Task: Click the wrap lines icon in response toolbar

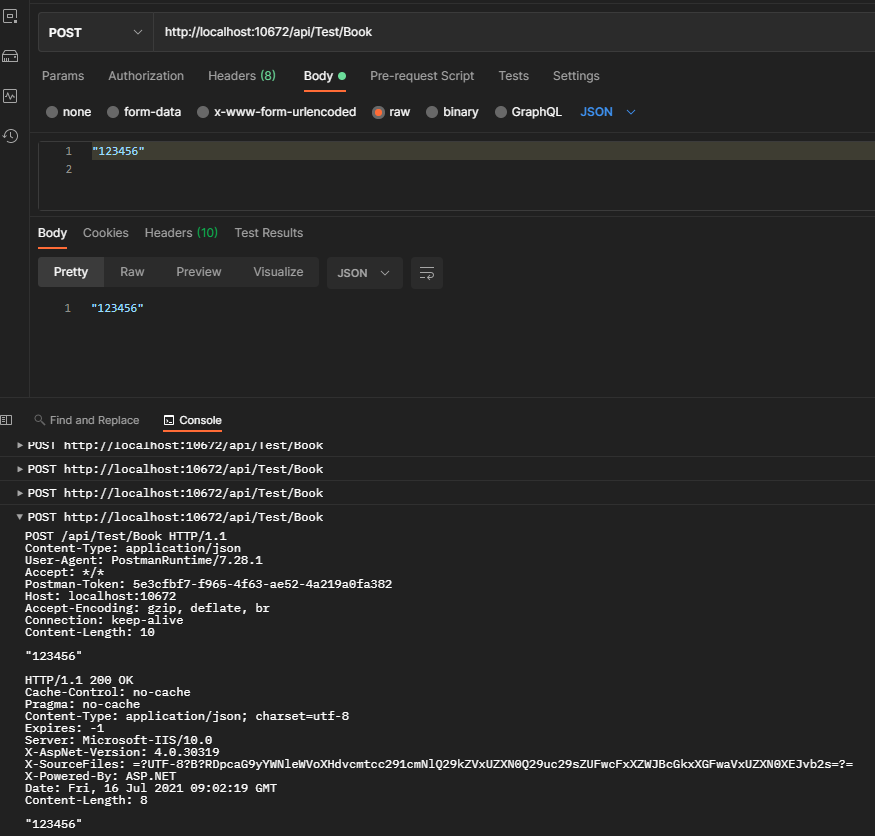Action: pos(427,273)
